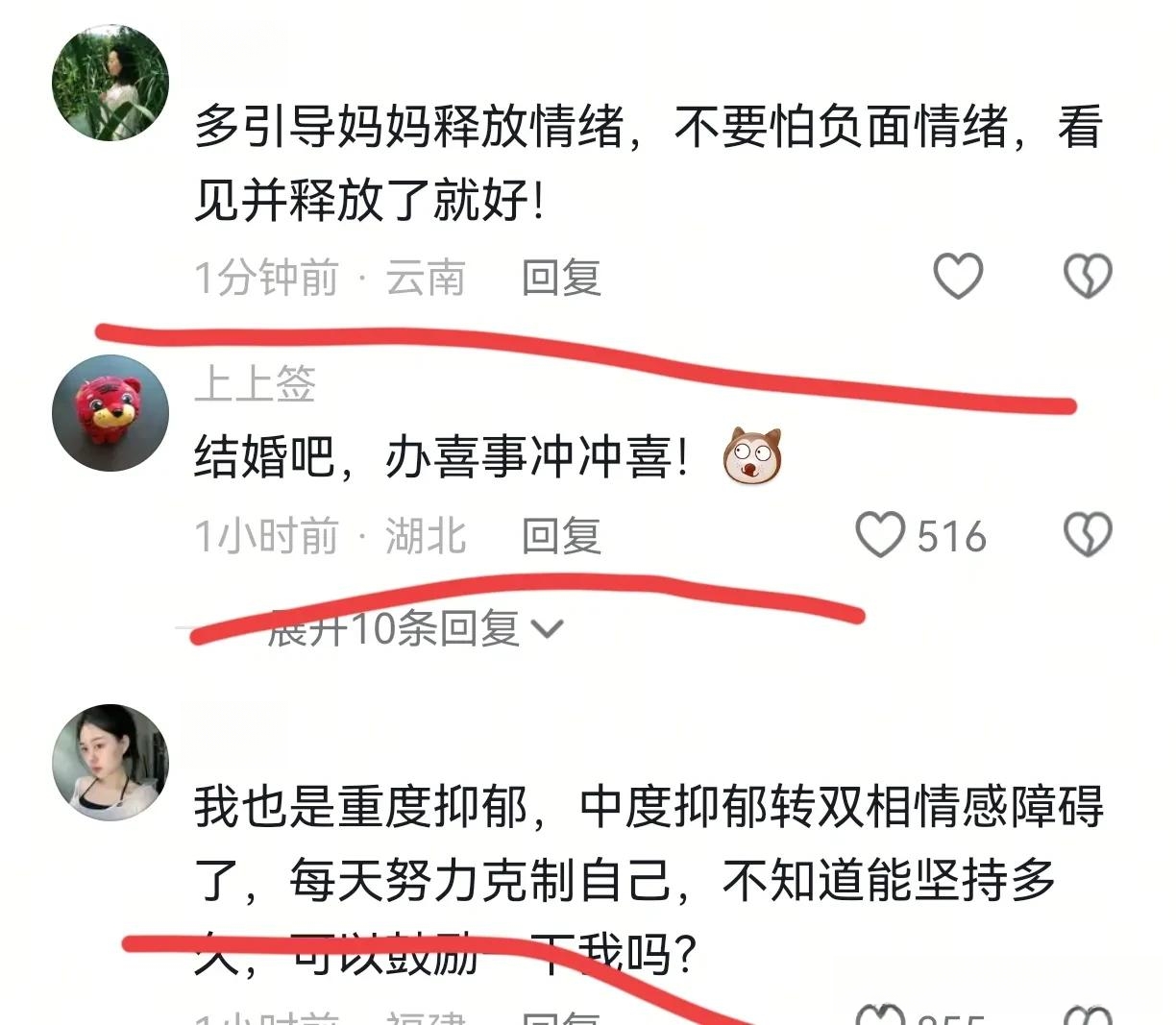This screenshot has width=1176, height=1025.
Task: Tap the comment starting 多引导妈妈释放情绪
Action: point(649,164)
